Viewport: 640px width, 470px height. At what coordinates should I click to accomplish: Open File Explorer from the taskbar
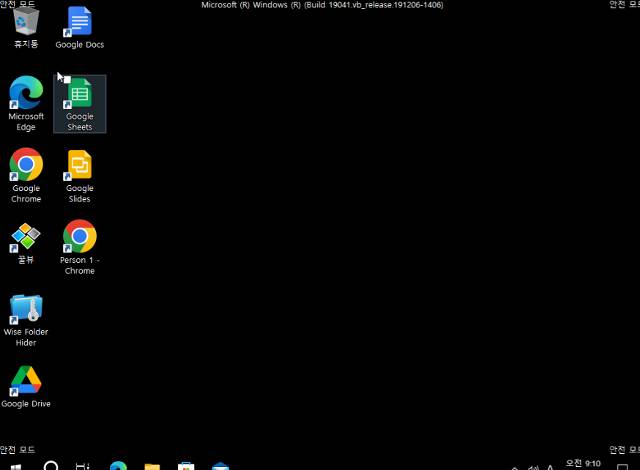152,466
